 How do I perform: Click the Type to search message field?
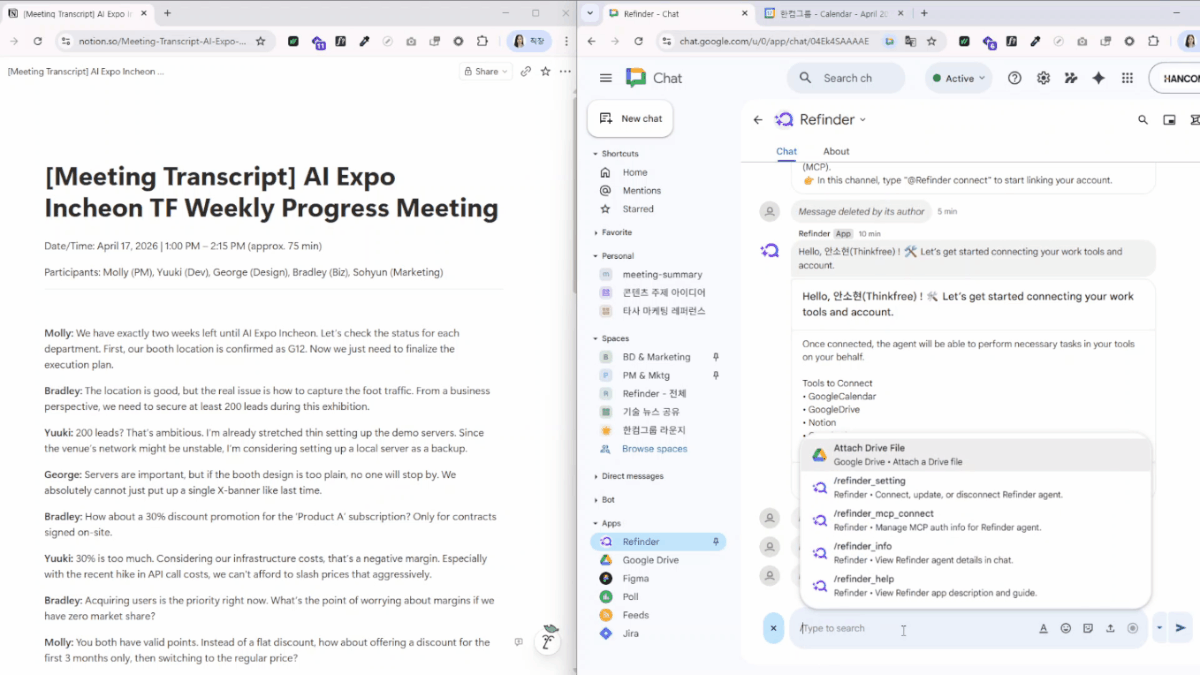(900, 628)
